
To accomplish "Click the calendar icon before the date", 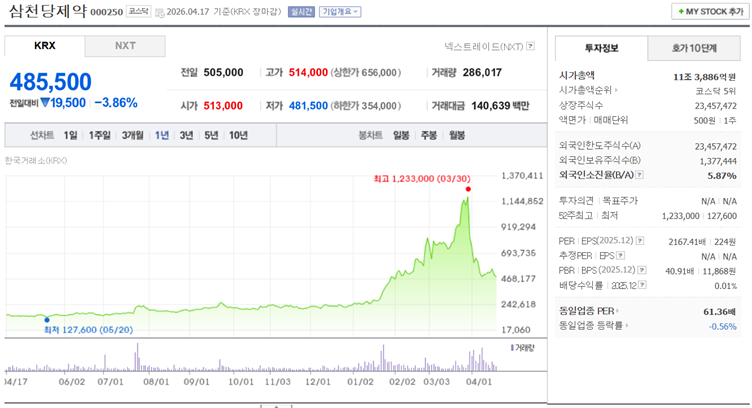I will pyautogui.click(x=160, y=12).
